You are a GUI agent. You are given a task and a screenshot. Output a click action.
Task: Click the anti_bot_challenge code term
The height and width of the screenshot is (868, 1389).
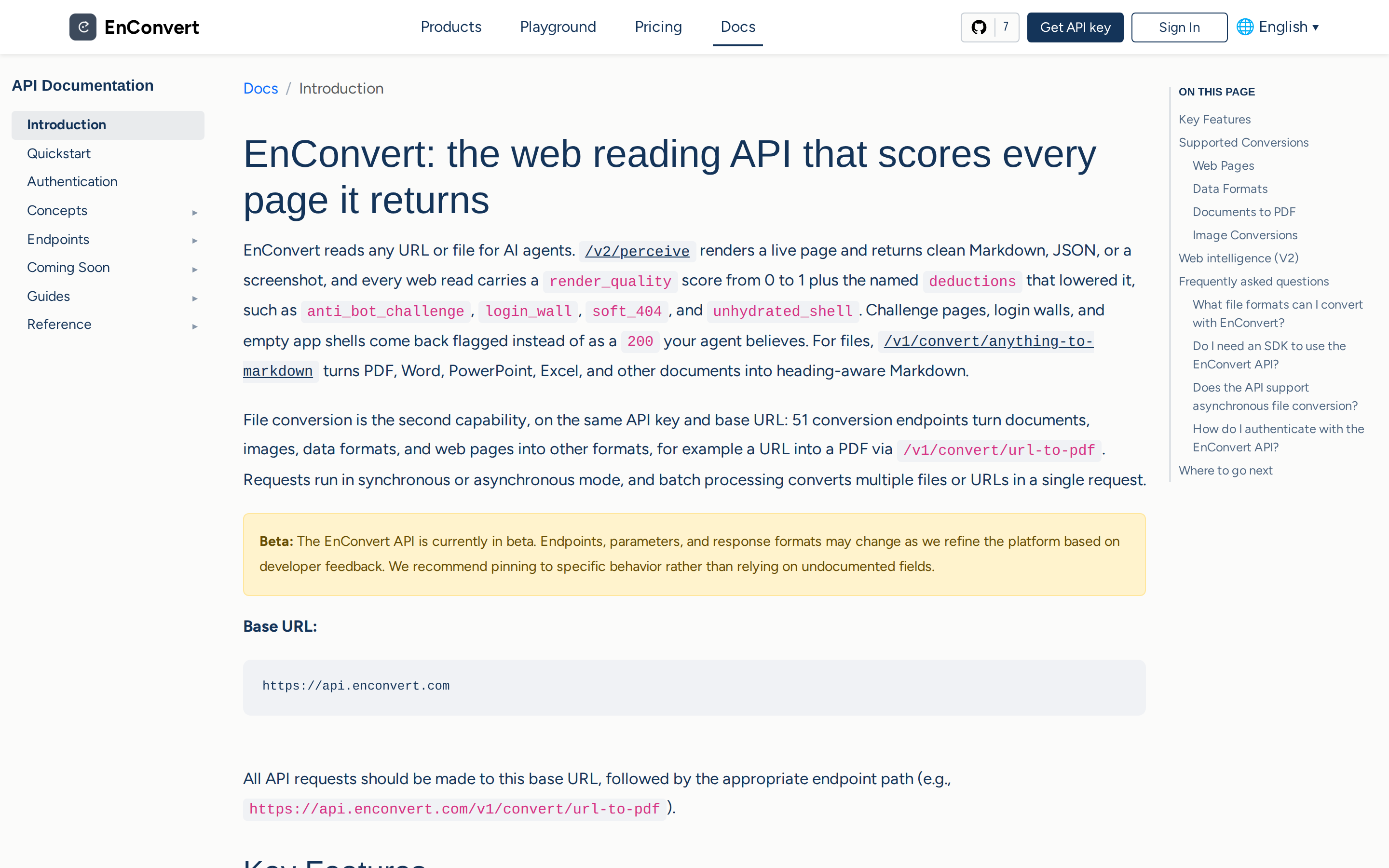(x=385, y=311)
